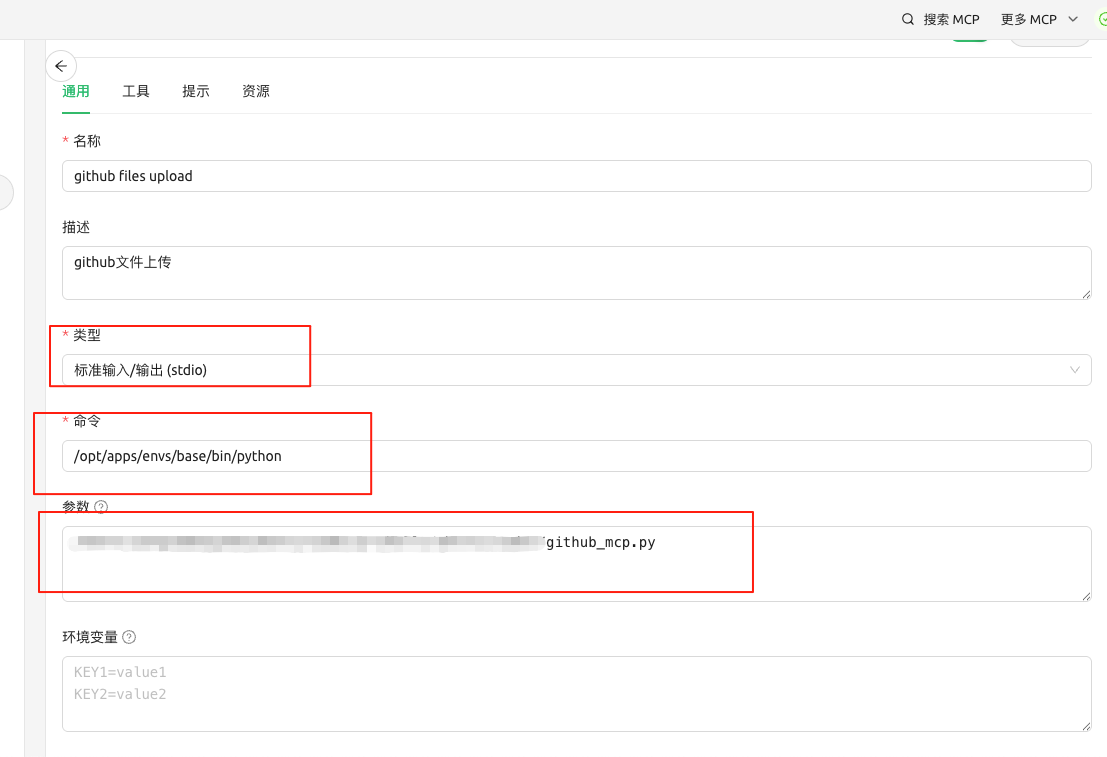
Task: Expand the 更多 MCP dropdown
Action: coord(1039,19)
